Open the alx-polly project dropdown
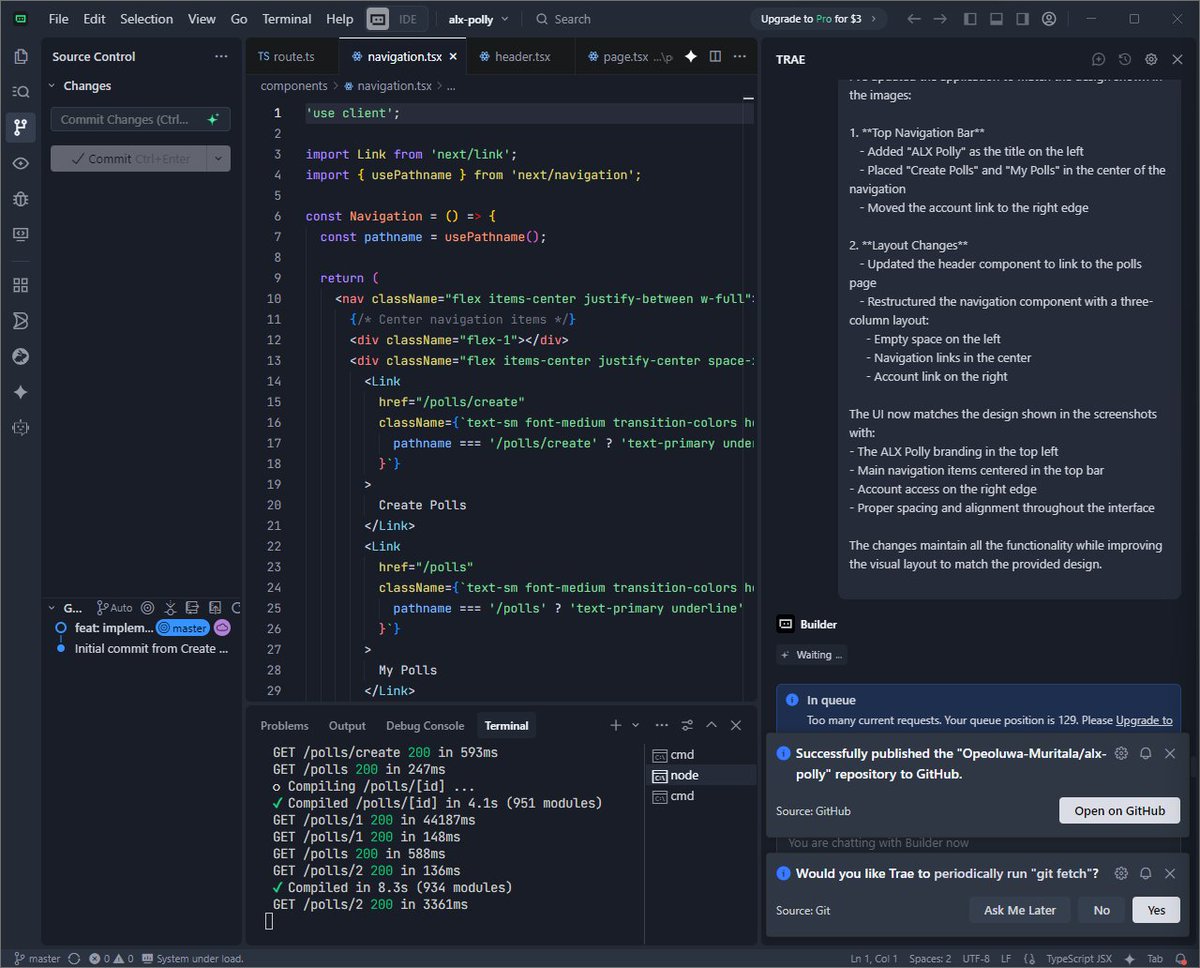 pos(479,19)
